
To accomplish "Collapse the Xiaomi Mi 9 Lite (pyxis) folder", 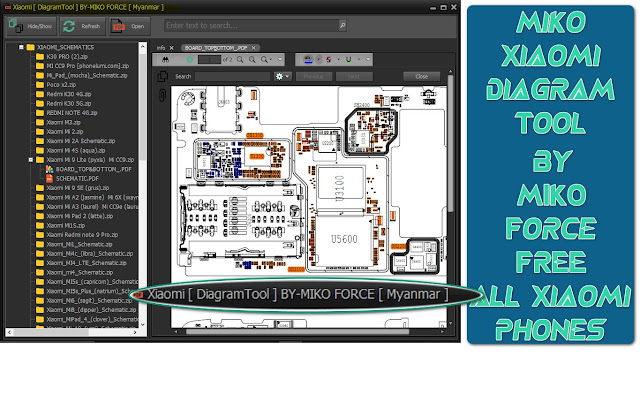I will click(31, 160).
